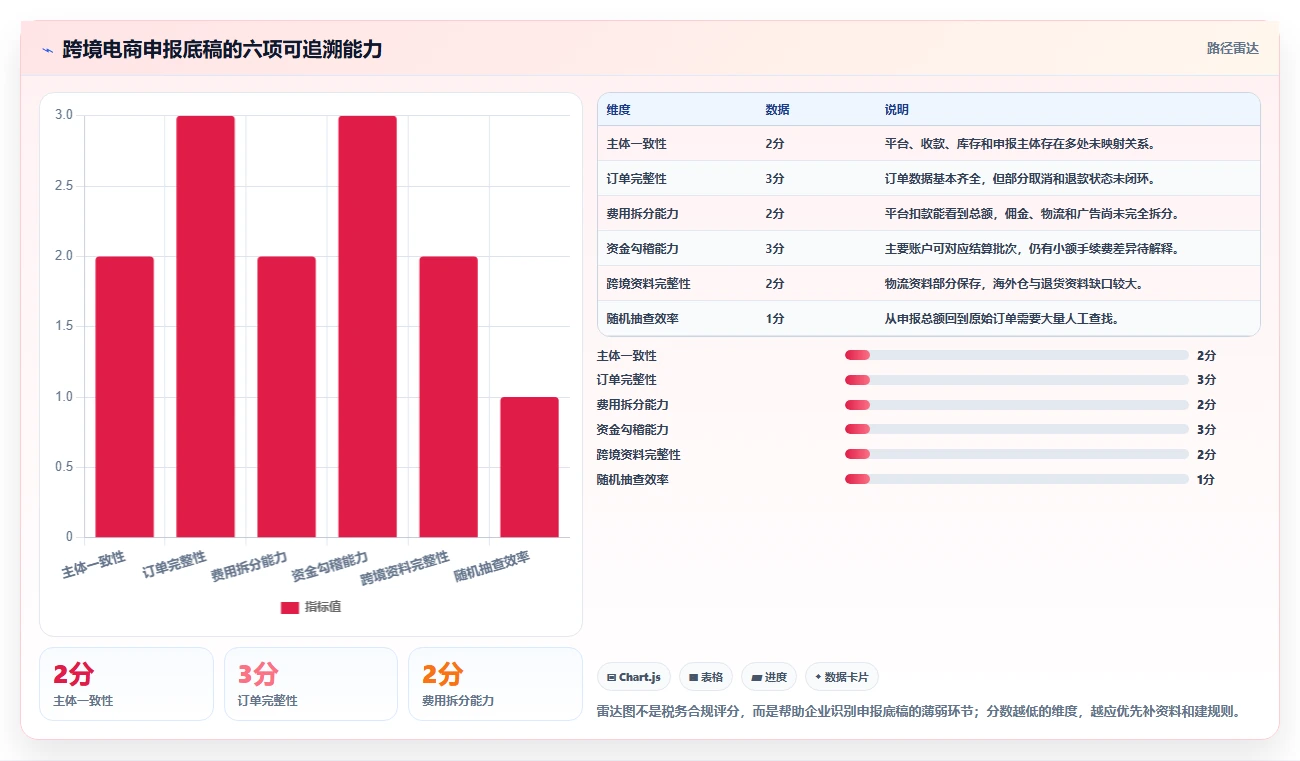Click the 数据 column header

pos(777,110)
